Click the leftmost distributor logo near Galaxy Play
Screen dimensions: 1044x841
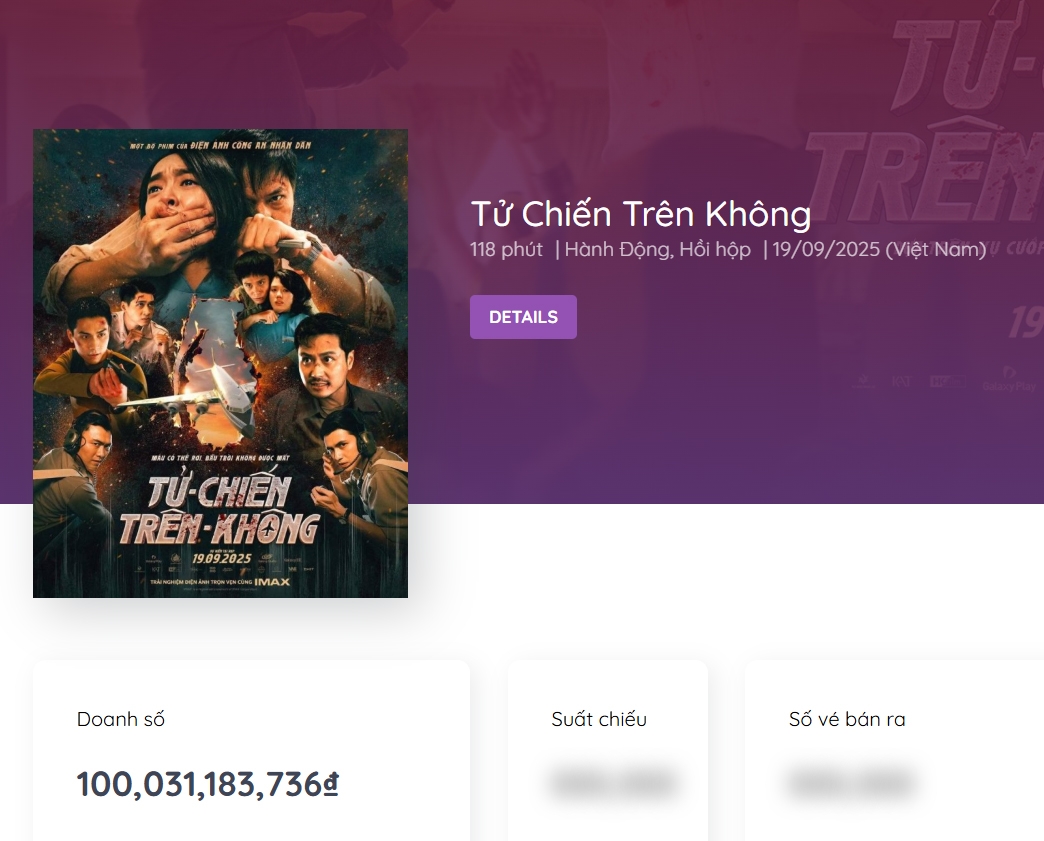(863, 381)
